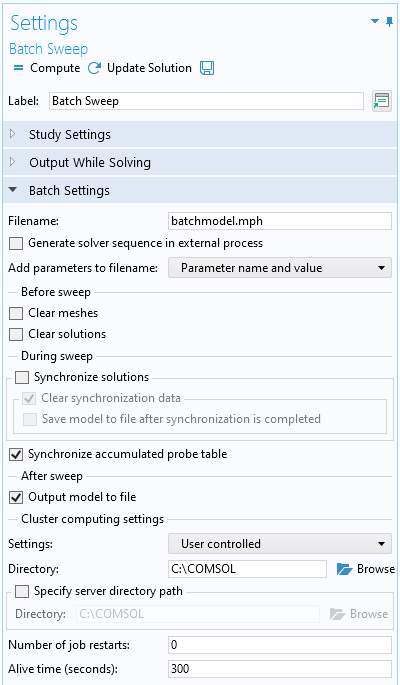Click the icon button beside the Label field
This screenshot has height=685, width=400.
[x=382, y=101]
